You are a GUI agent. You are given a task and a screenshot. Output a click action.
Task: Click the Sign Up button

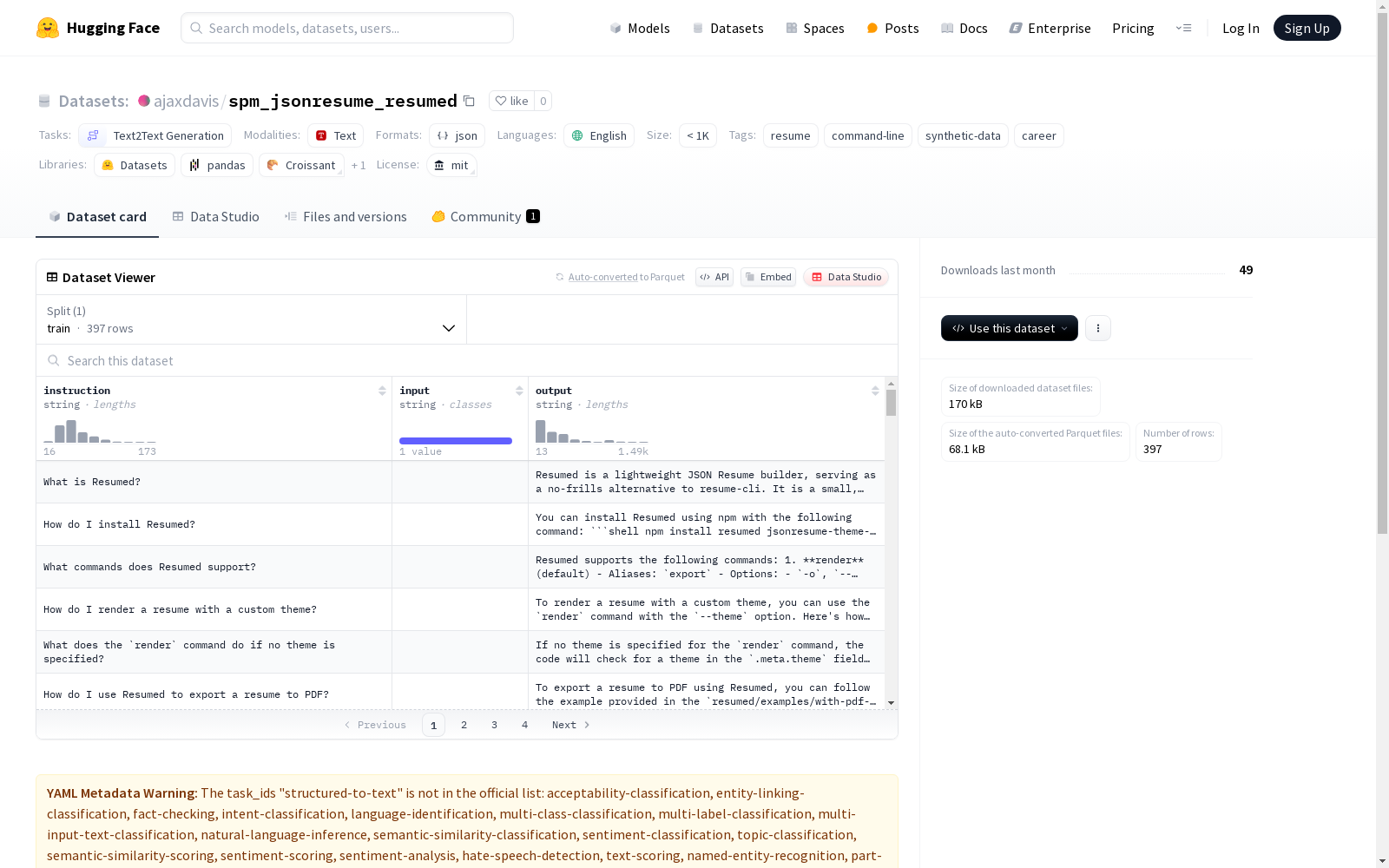(x=1307, y=28)
